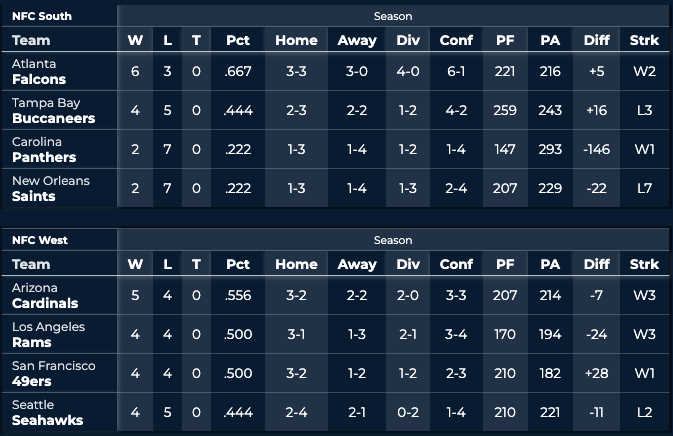Go to the New Orleans Saints page

point(50,189)
